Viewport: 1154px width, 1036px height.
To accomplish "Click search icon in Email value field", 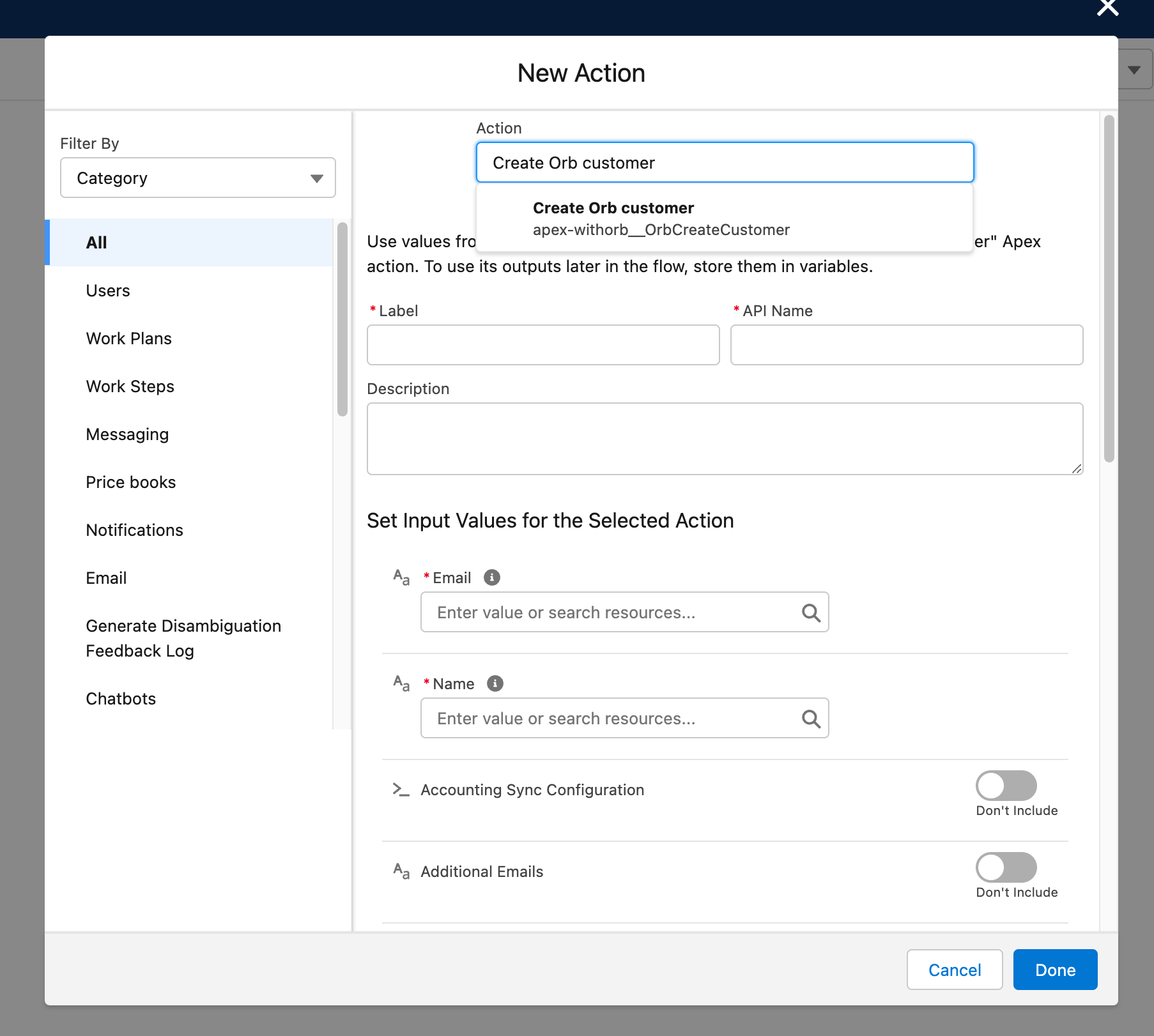I will (811, 613).
